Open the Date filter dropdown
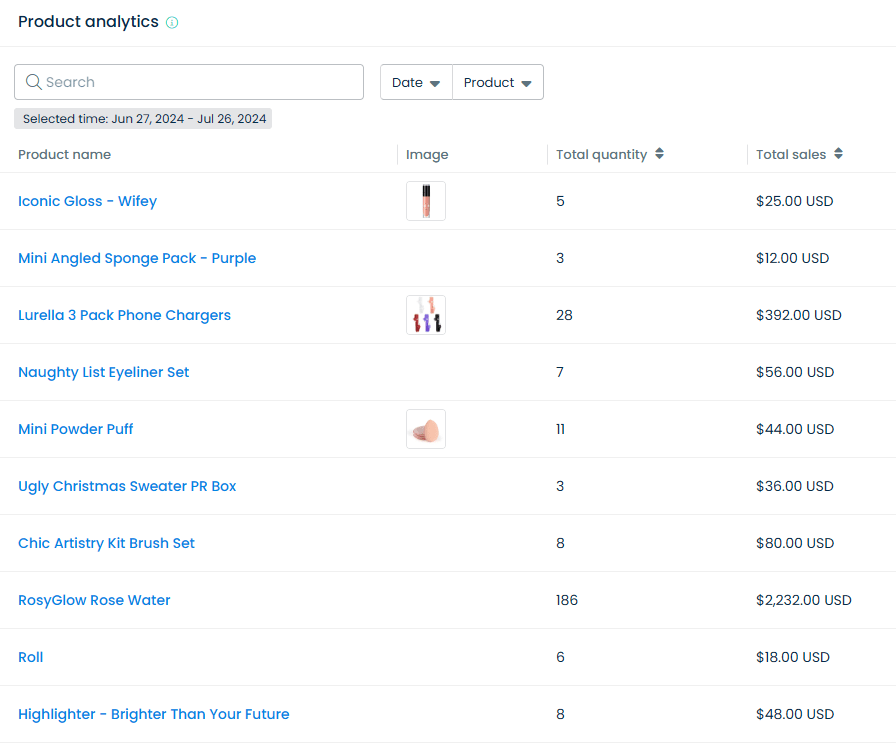The width and height of the screenshot is (896, 746). click(x=416, y=82)
